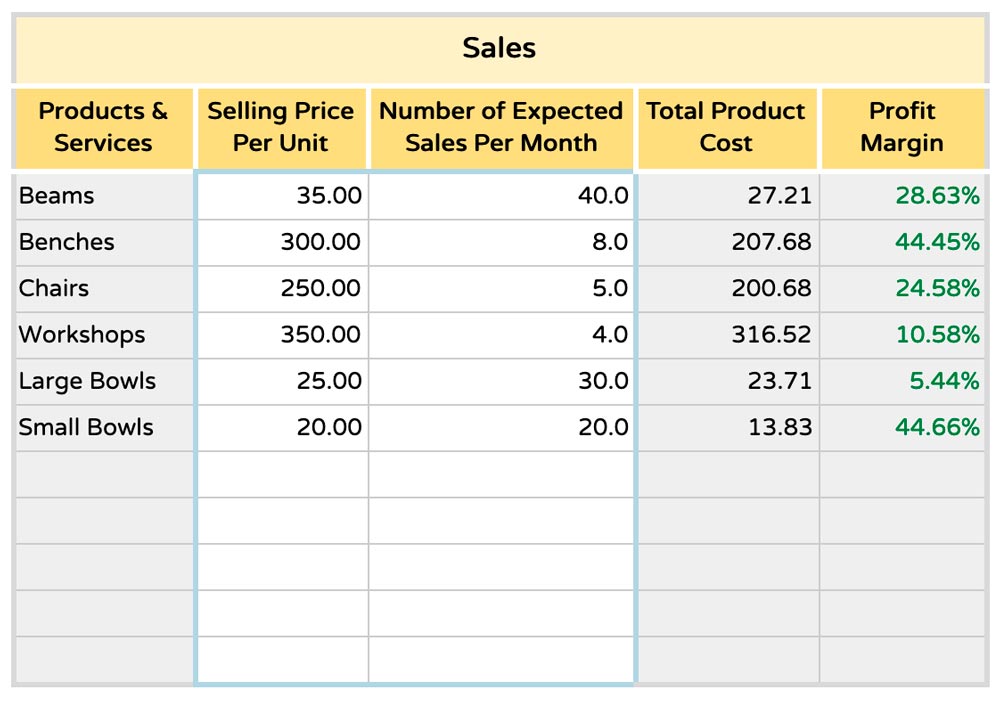Screen dimensions: 1000x702
Task: Select the Products & Services column header
Action: click(x=103, y=128)
